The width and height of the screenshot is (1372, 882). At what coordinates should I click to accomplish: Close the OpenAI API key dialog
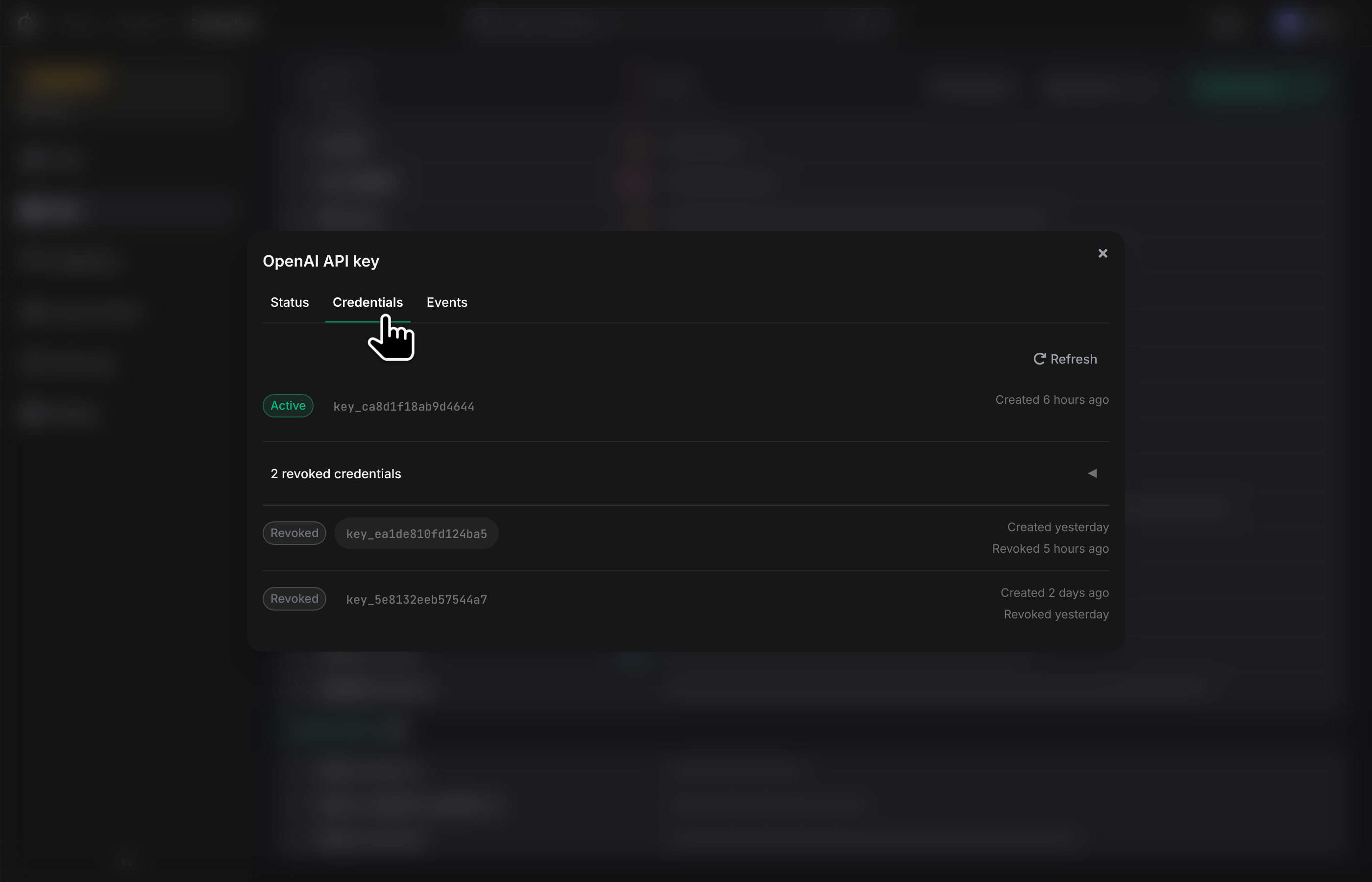[1102, 253]
